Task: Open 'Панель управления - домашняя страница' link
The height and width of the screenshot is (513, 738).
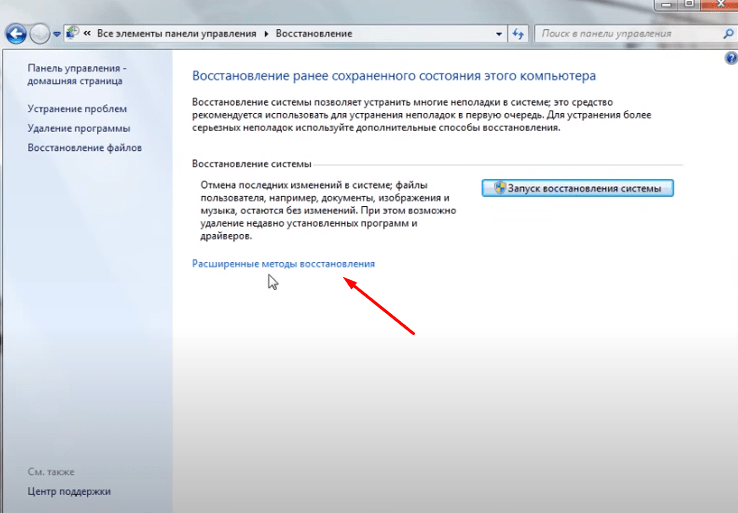Action: tap(75, 74)
